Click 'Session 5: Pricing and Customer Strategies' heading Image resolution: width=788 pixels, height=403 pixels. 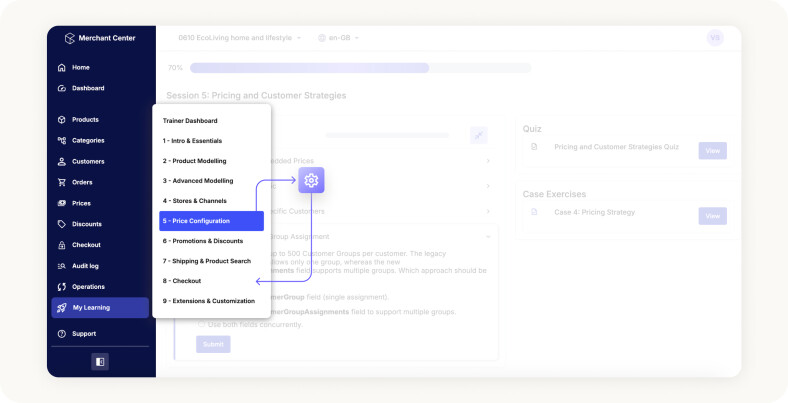[256, 95]
